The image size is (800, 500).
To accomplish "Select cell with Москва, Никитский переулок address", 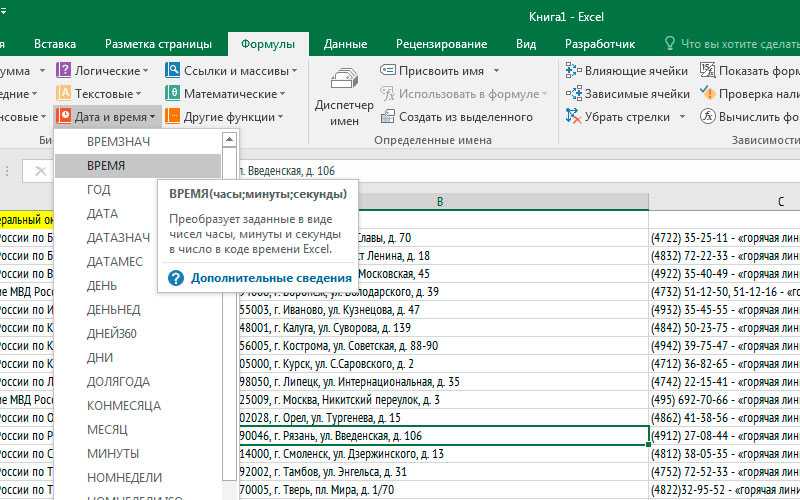I will [x=444, y=399].
